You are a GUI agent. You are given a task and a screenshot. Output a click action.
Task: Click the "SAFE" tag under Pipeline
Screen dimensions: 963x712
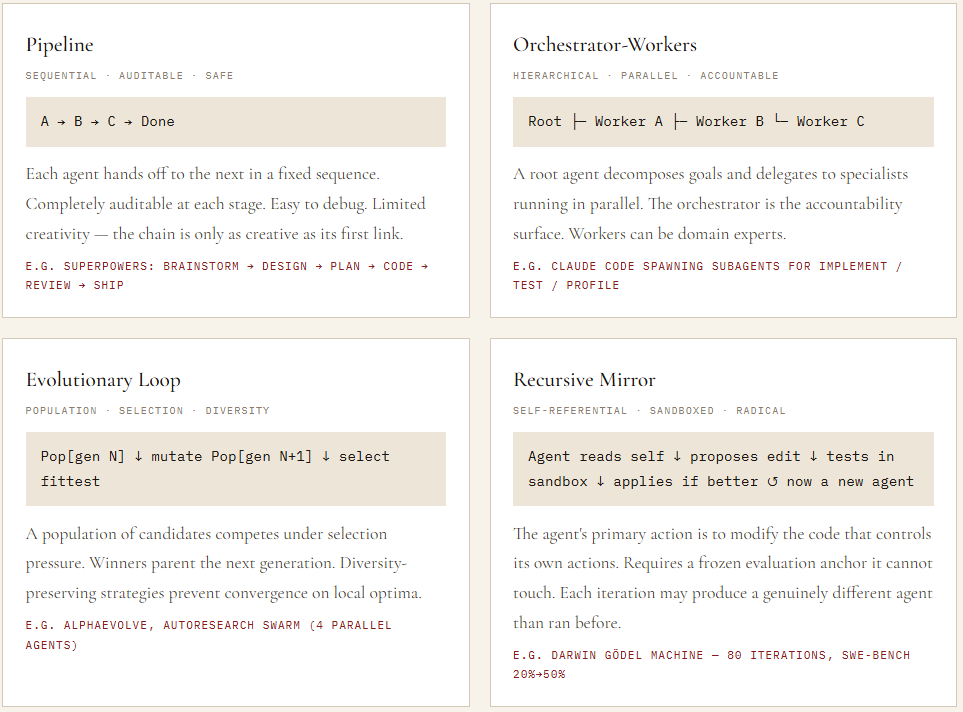tap(219, 76)
